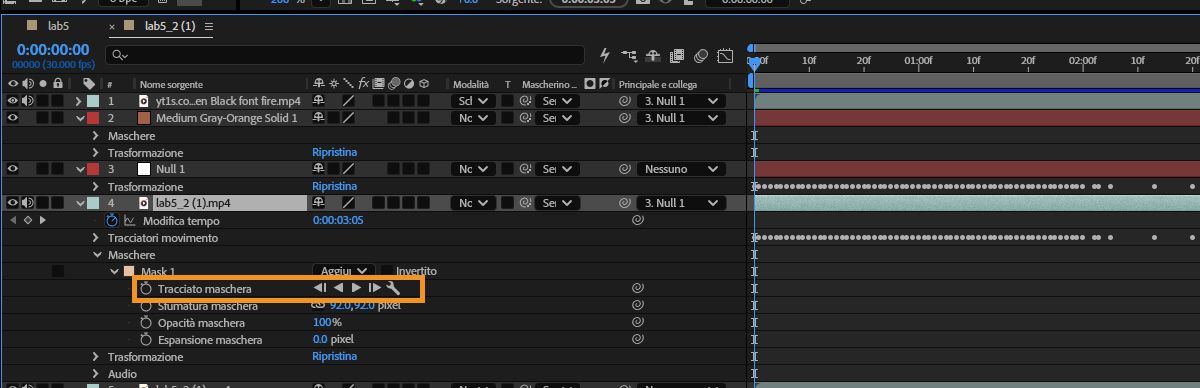Hide the lab5_2 (1).mp4 layer video
1200x388 pixels.
[13, 203]
